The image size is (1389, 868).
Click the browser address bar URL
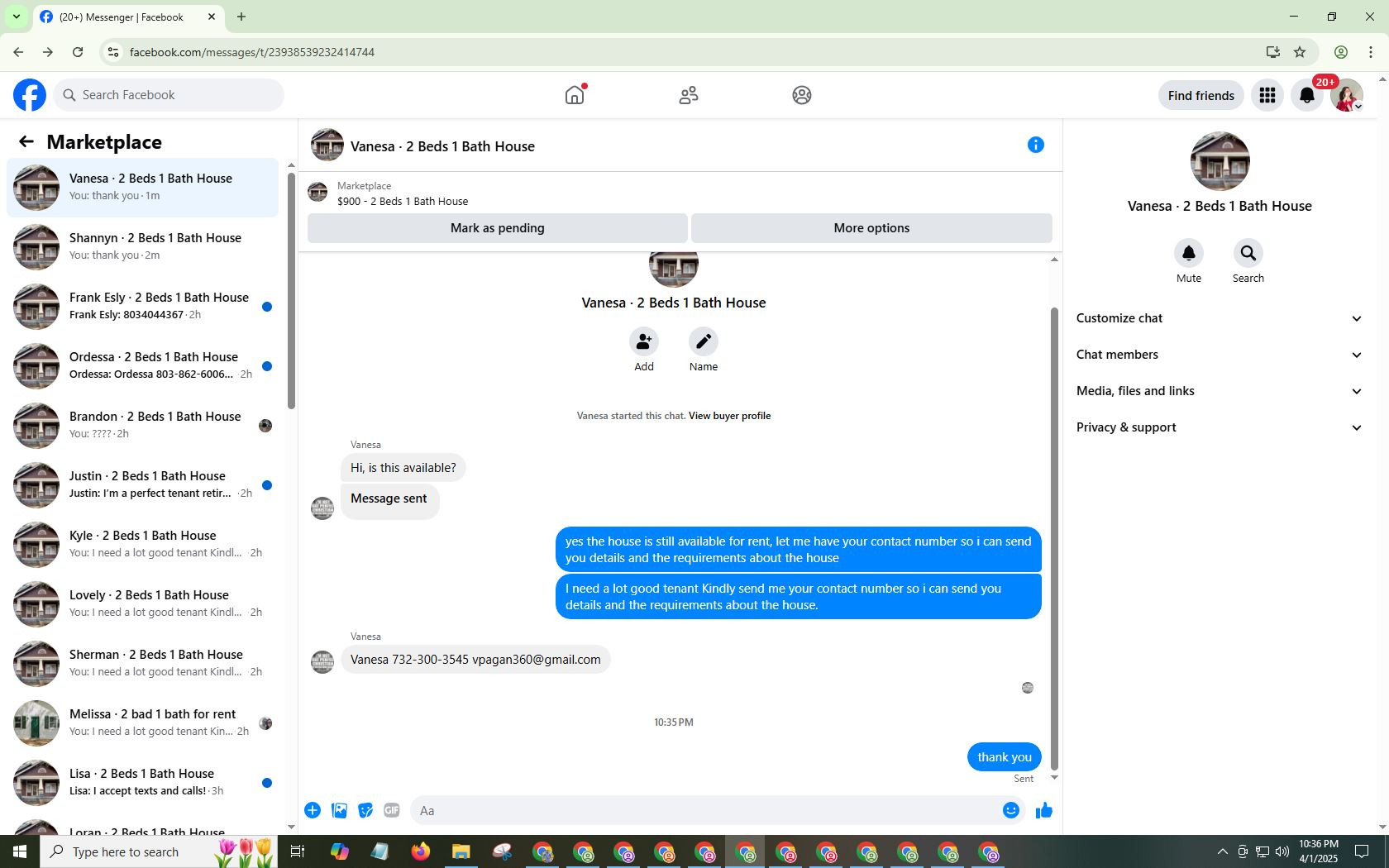click(252, 52)
